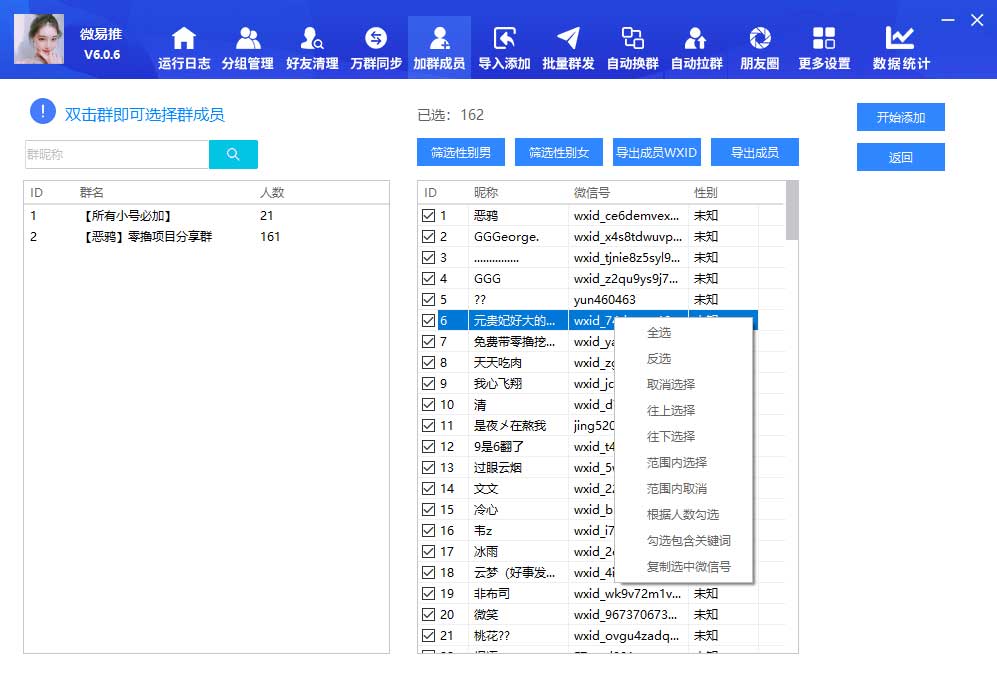Open the 运行日志 home icon
The image size is (997, 700).
(x=184, y=40)
